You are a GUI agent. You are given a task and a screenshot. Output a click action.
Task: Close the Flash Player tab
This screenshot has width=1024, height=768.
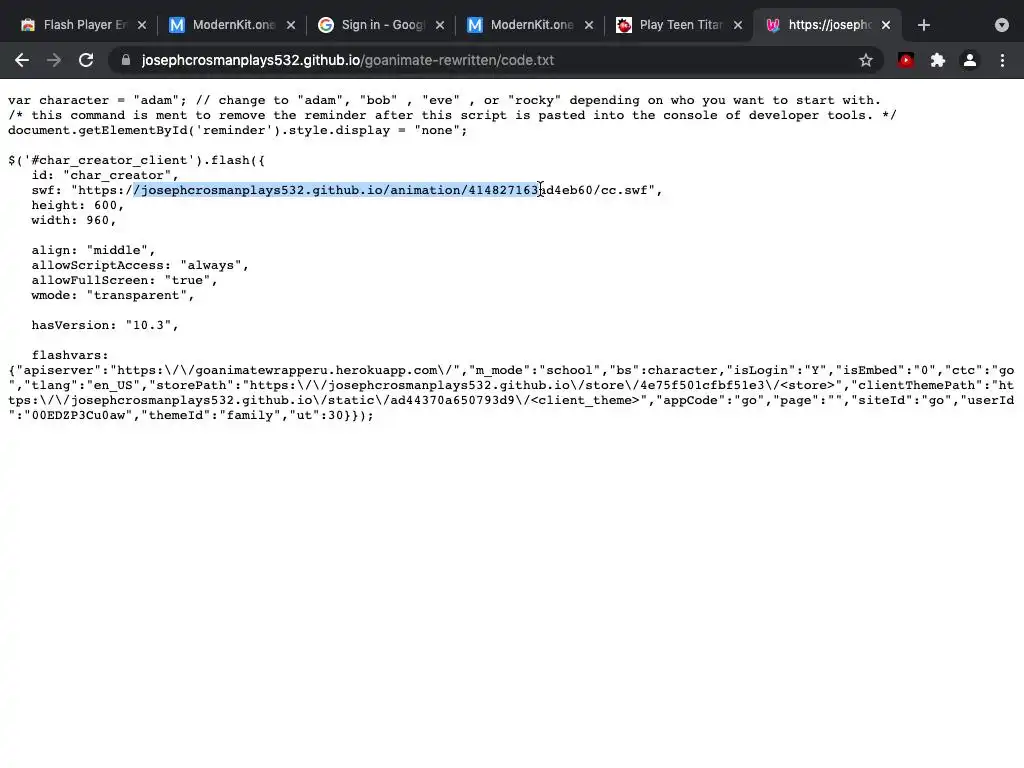coord(142,25)
